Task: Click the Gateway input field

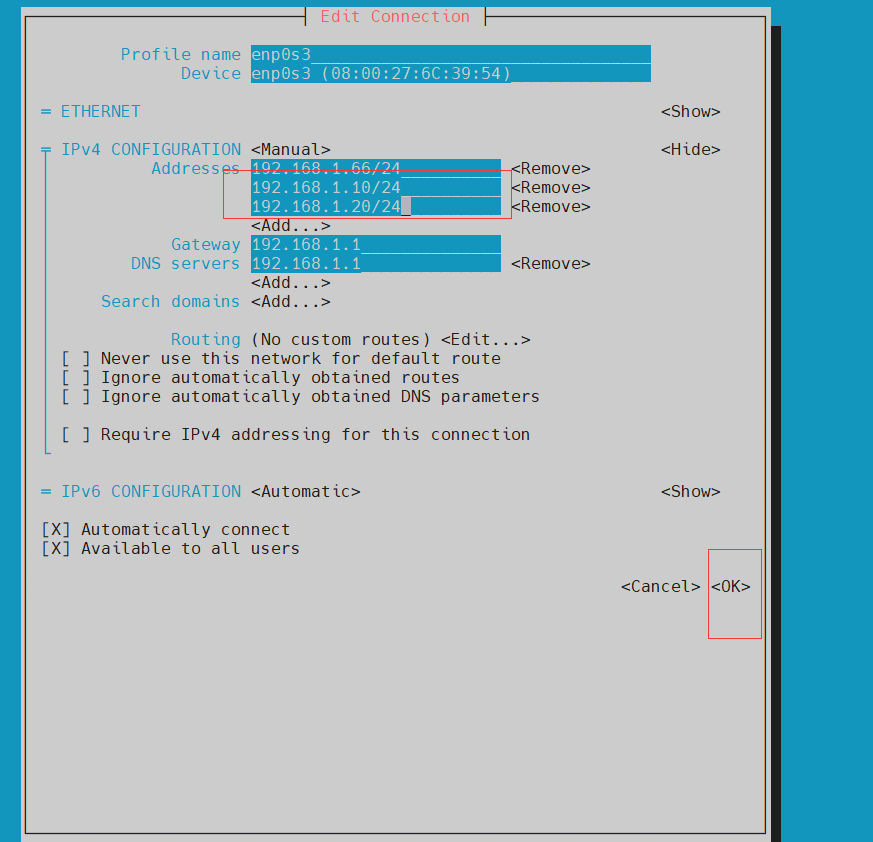Action: click(x=375, y=245)
